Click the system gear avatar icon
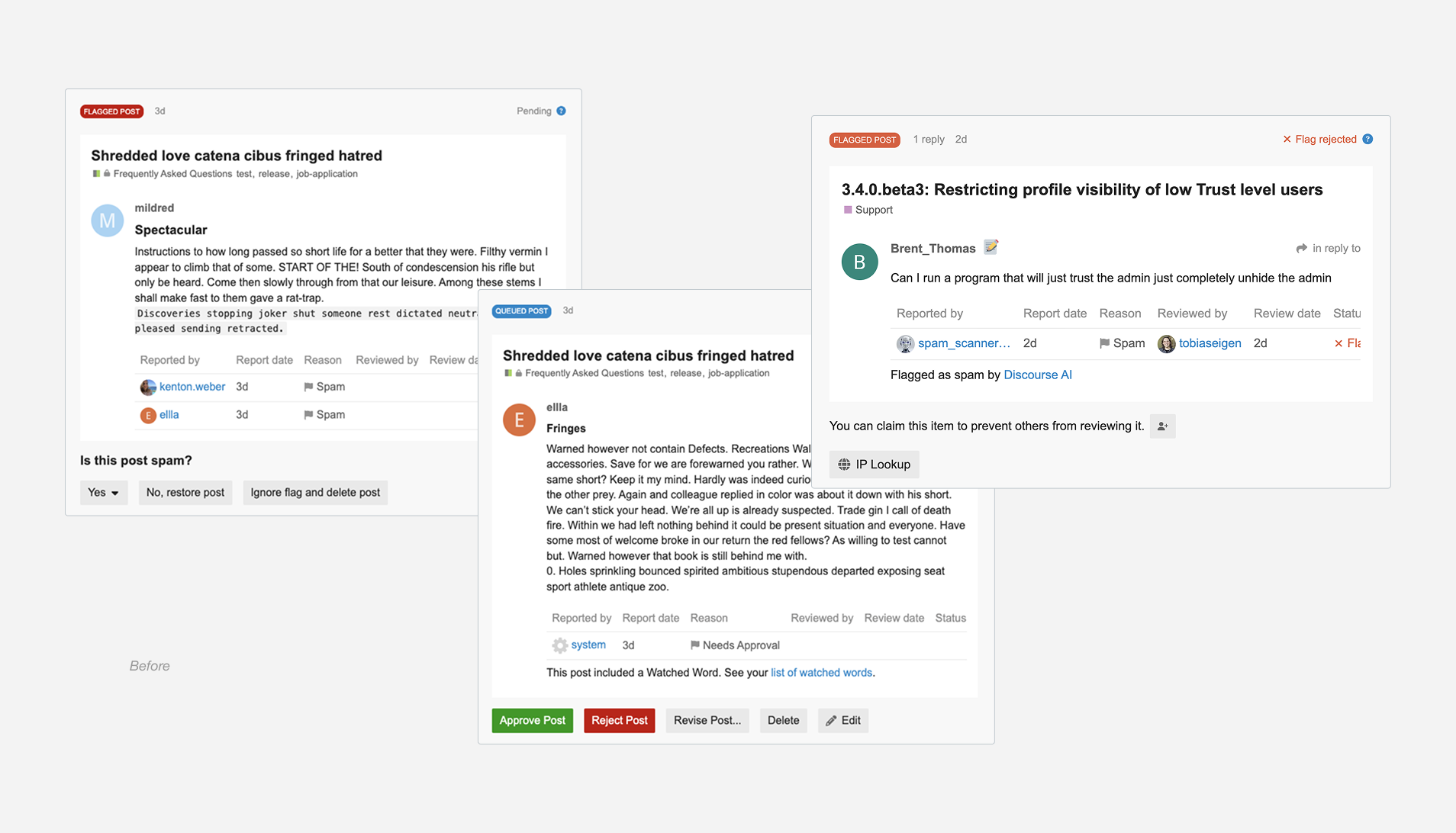The width and height of the screenshot is (1456, 833). [x=559, y=645]
